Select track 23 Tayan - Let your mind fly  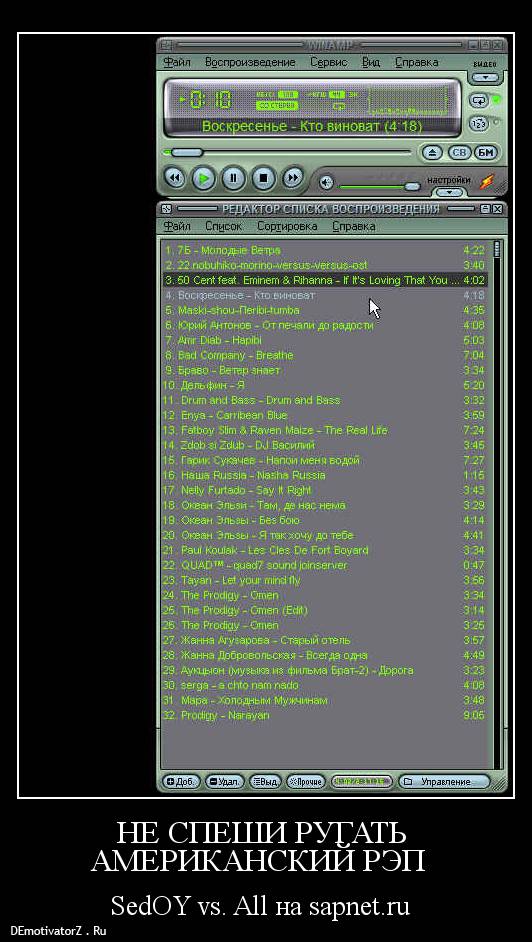[x=325, y=581]
